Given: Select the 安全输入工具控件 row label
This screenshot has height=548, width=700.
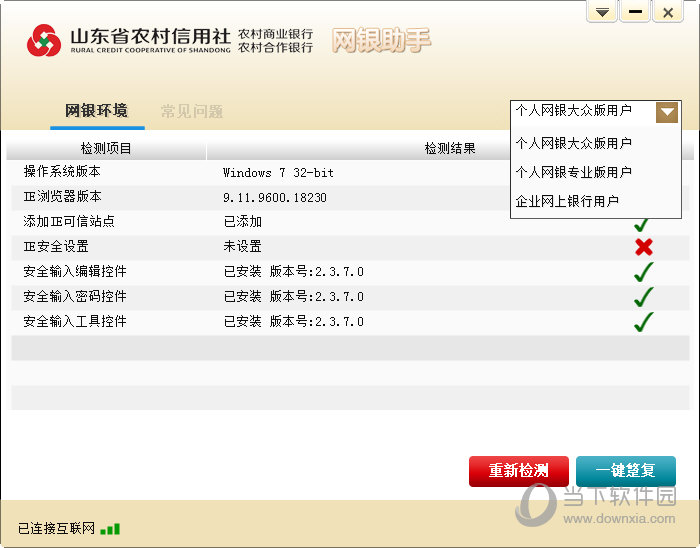Looking at the screenshot, I should 75,321.
